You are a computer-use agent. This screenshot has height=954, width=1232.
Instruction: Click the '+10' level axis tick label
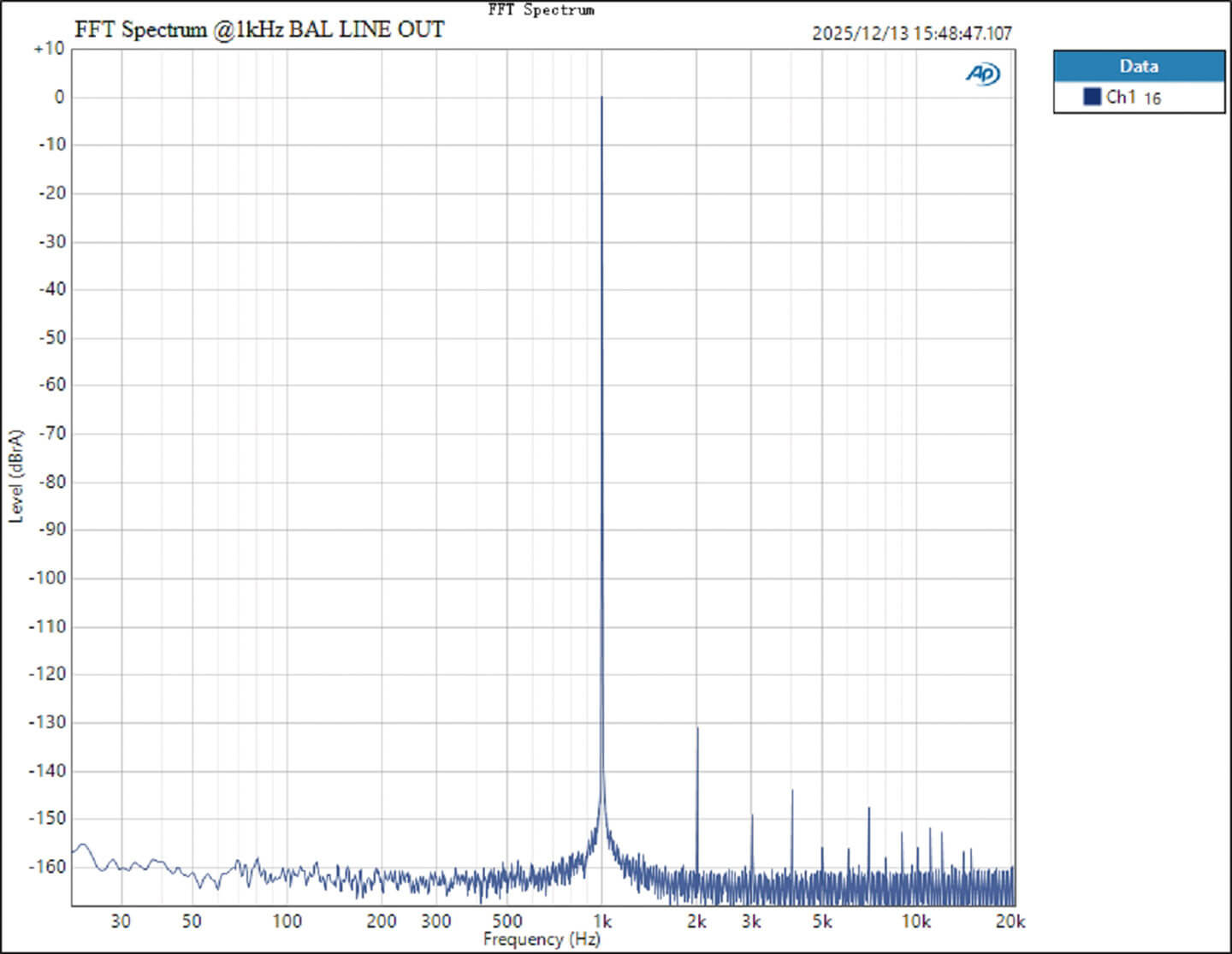click(x=49, y=49)
